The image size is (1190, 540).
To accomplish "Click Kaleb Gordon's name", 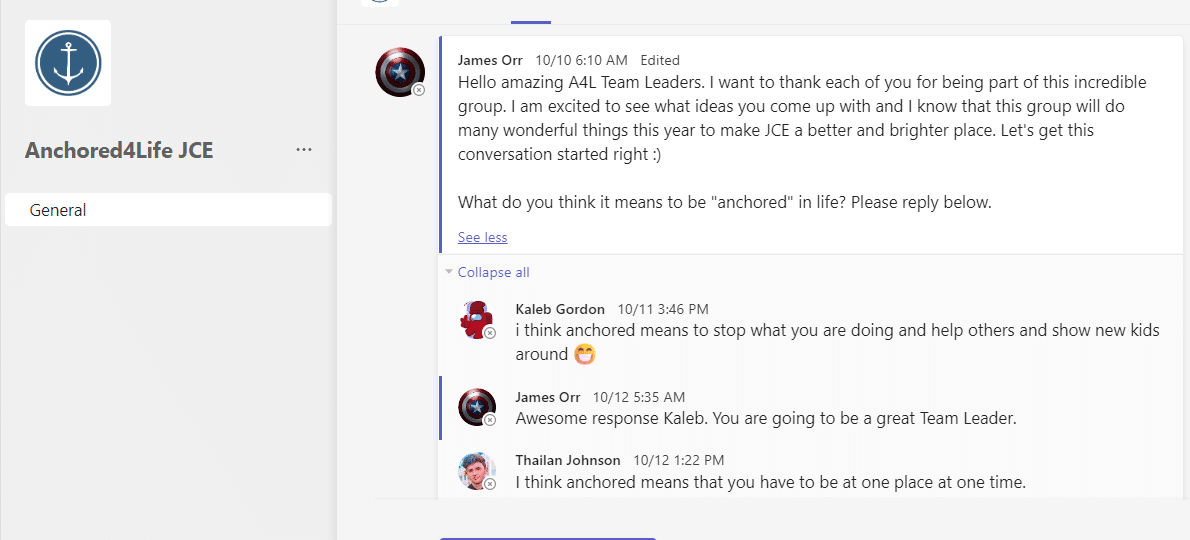I will tap(560, 309).
